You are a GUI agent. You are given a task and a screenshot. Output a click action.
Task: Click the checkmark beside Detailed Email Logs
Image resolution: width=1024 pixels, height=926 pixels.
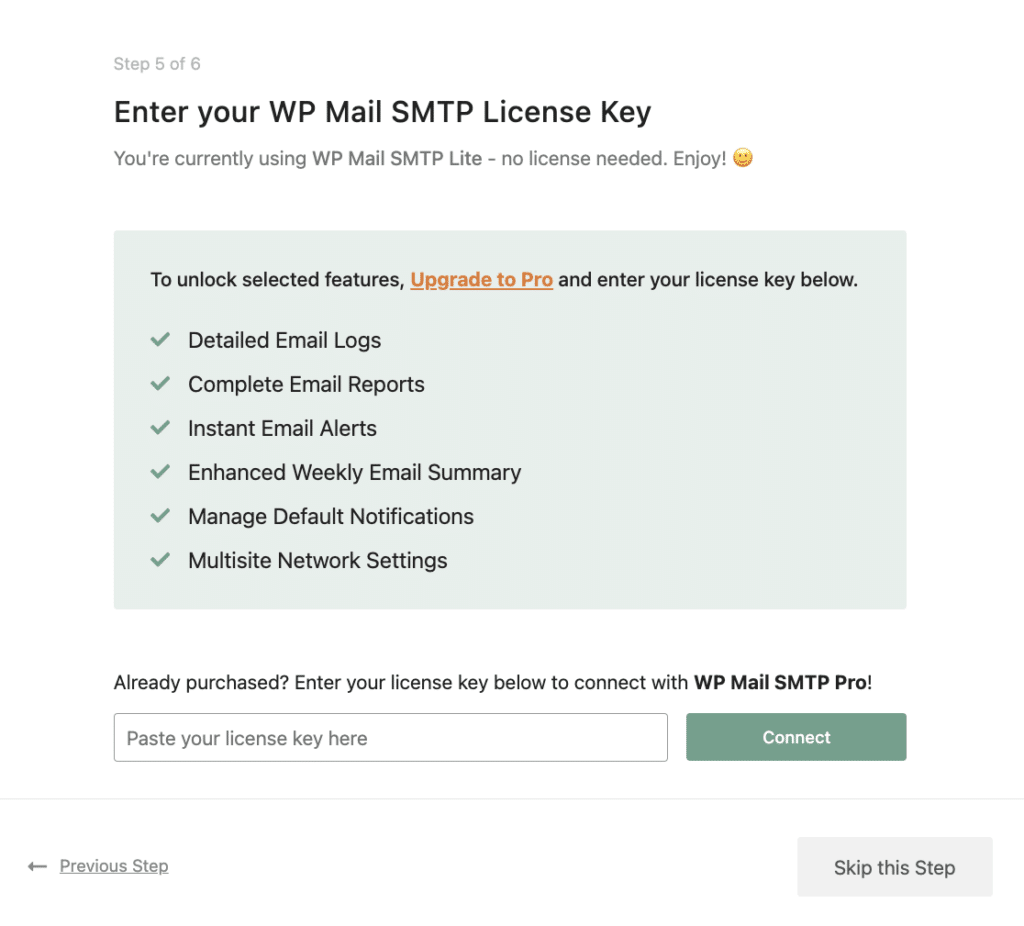point(160,340)
